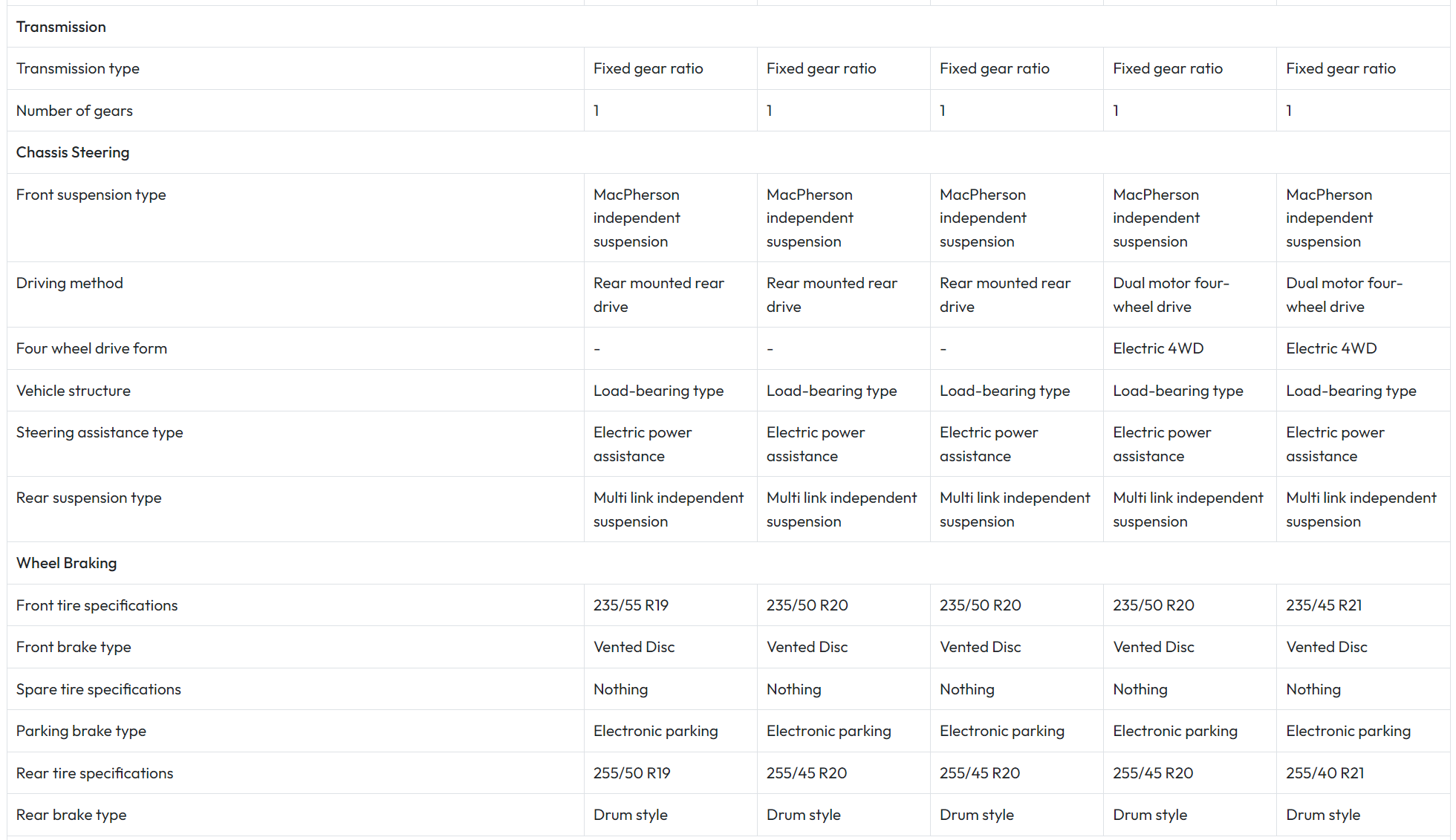This screenshot has width=1456, height=840.
Task: Select the Wheel Braking section header
Action: [x=66, y=563]
